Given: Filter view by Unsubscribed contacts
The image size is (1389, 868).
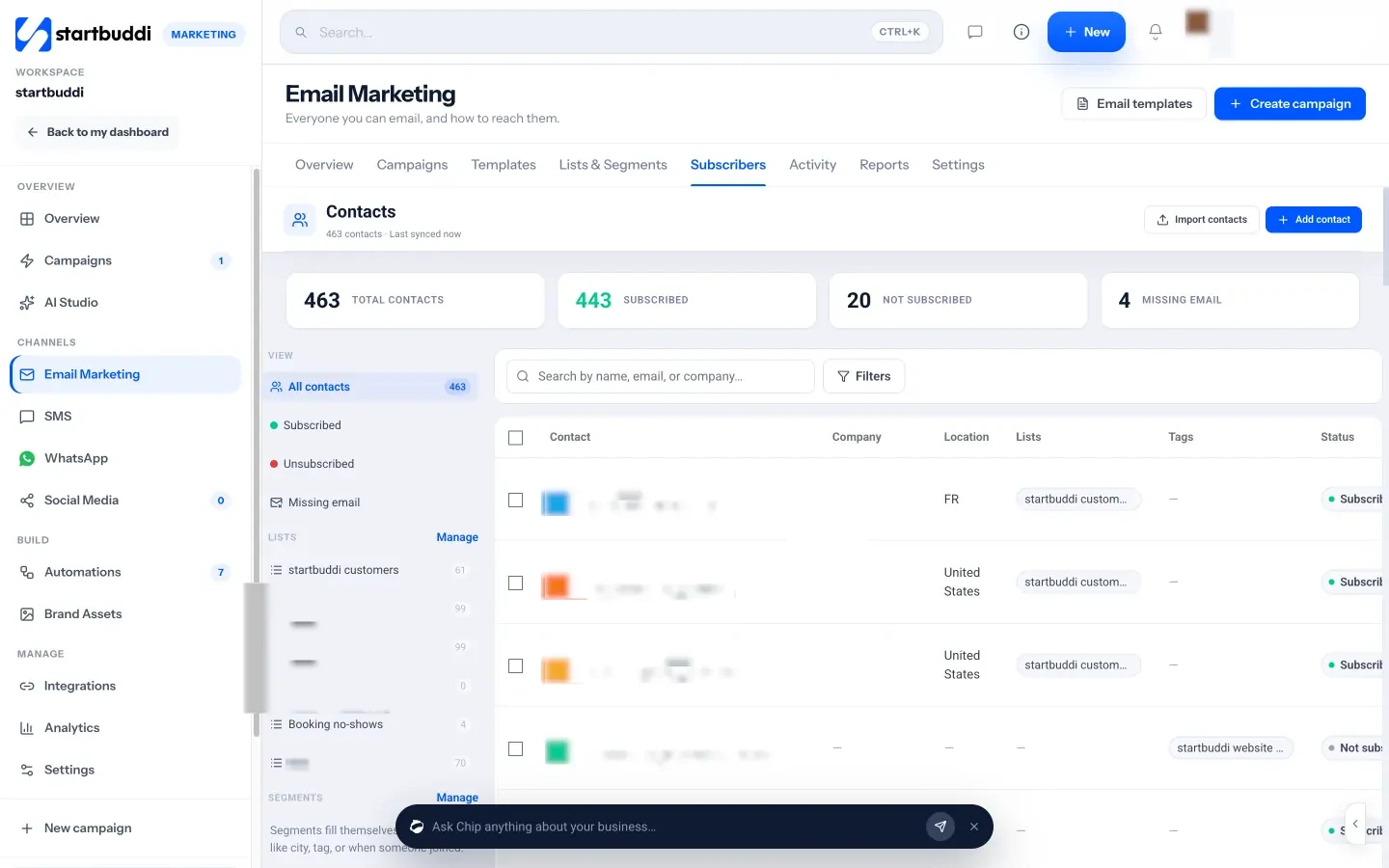Looking at the screenshot, I should click(371, 464).
